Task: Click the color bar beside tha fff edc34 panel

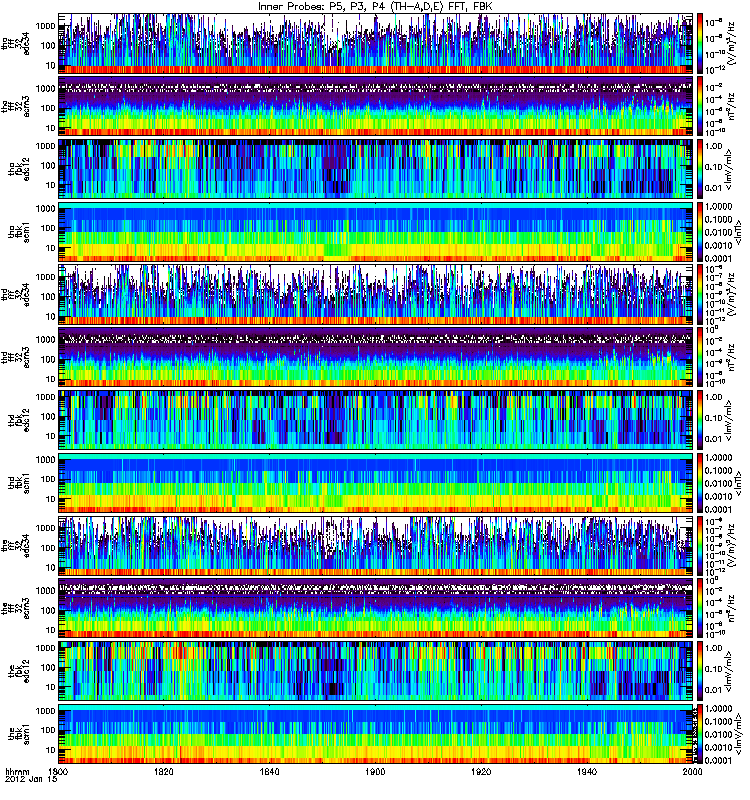Action: (x=700, y=43)
